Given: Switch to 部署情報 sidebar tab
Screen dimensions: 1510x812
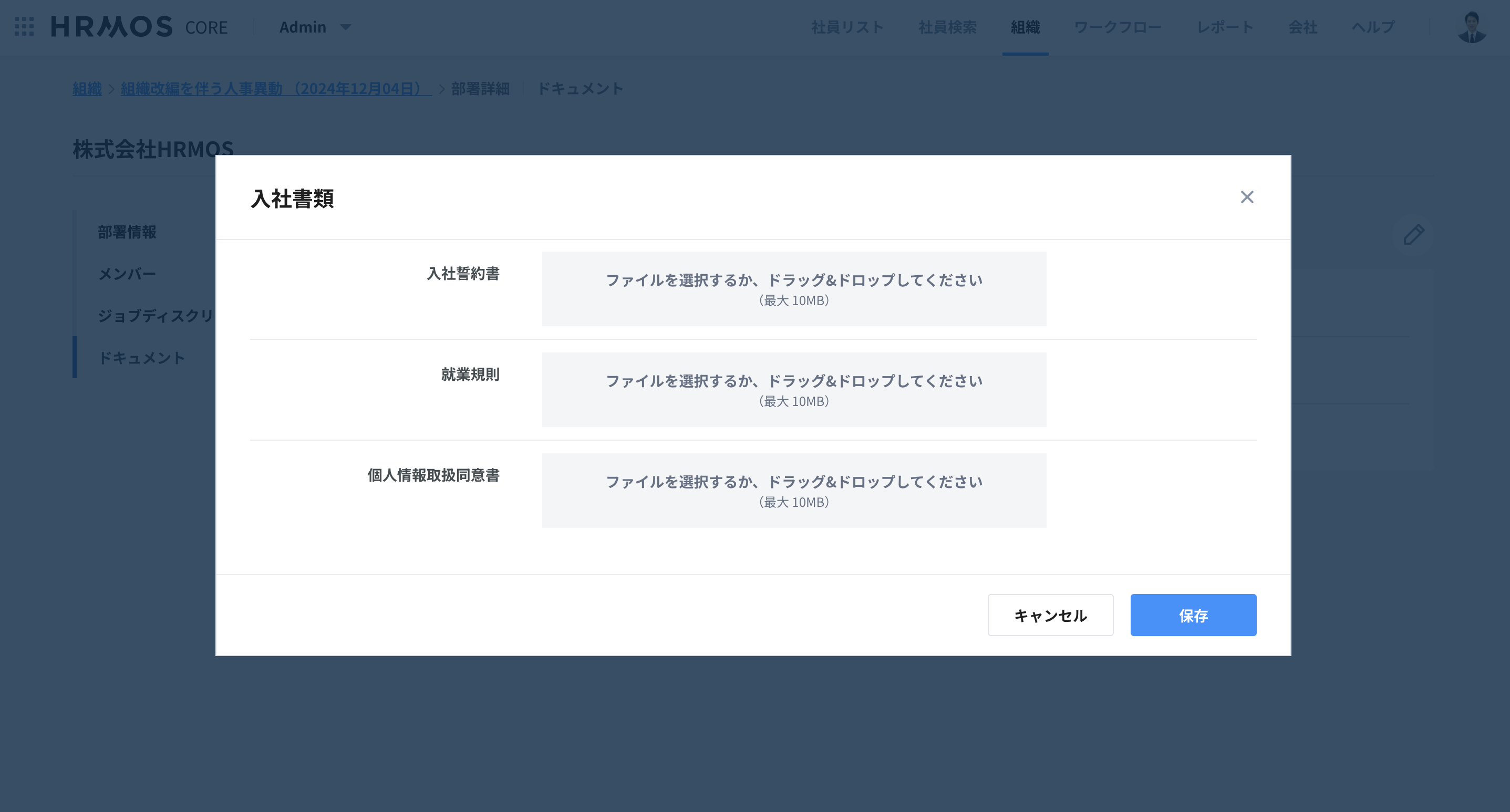Looking at the screenshot, I should pyautogui.click(x=127, y=232).
